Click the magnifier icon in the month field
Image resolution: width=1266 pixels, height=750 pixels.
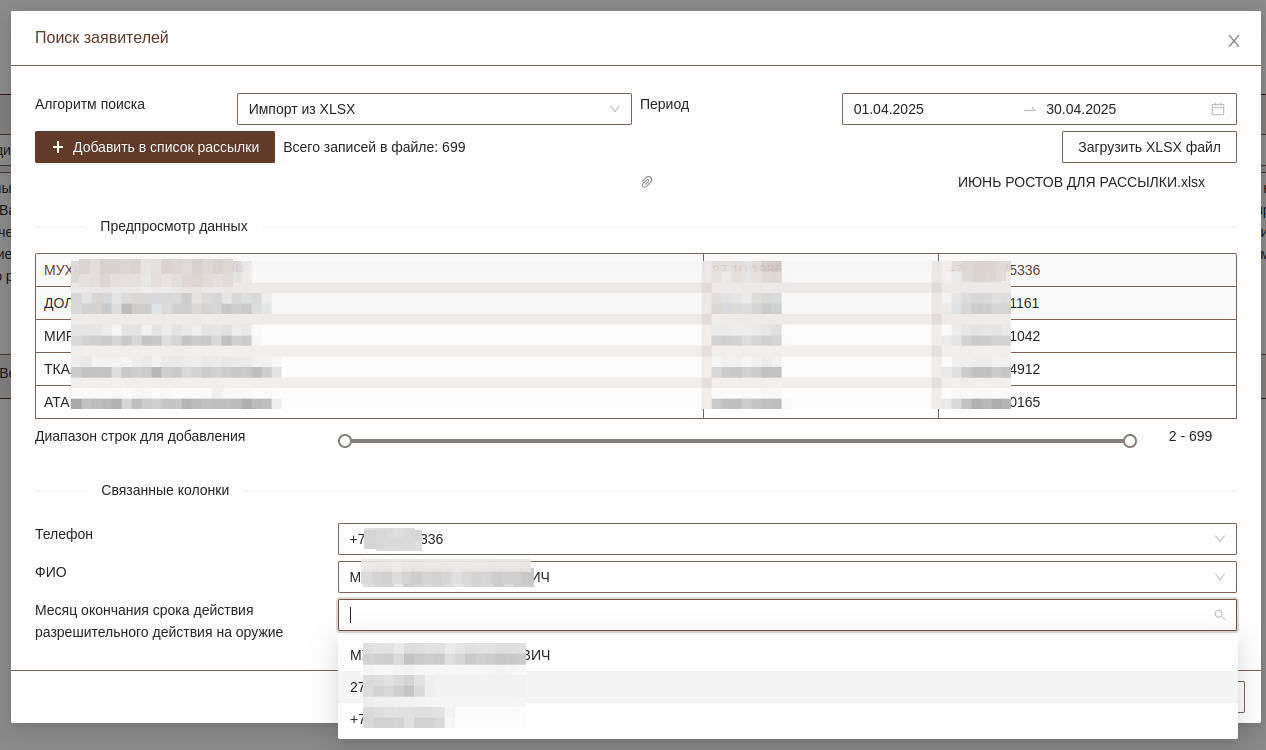1219,615
